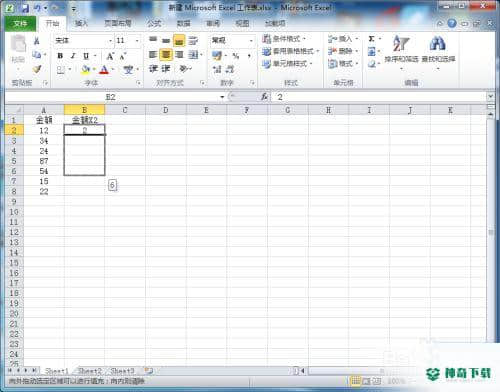Click the AutoSum sigma icon
The image size is (500, 392).
[371, 39]
